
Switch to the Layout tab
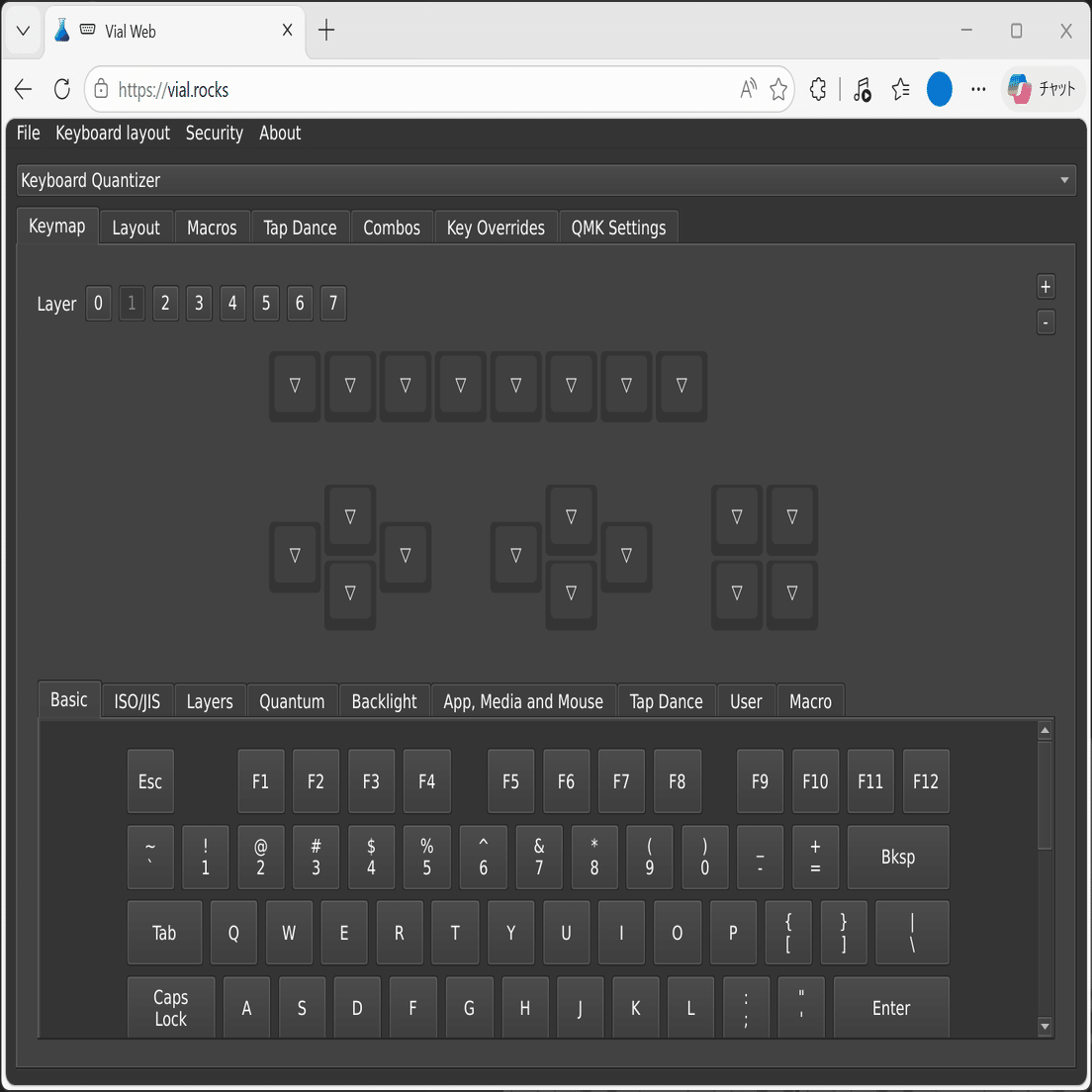[136, 227]
